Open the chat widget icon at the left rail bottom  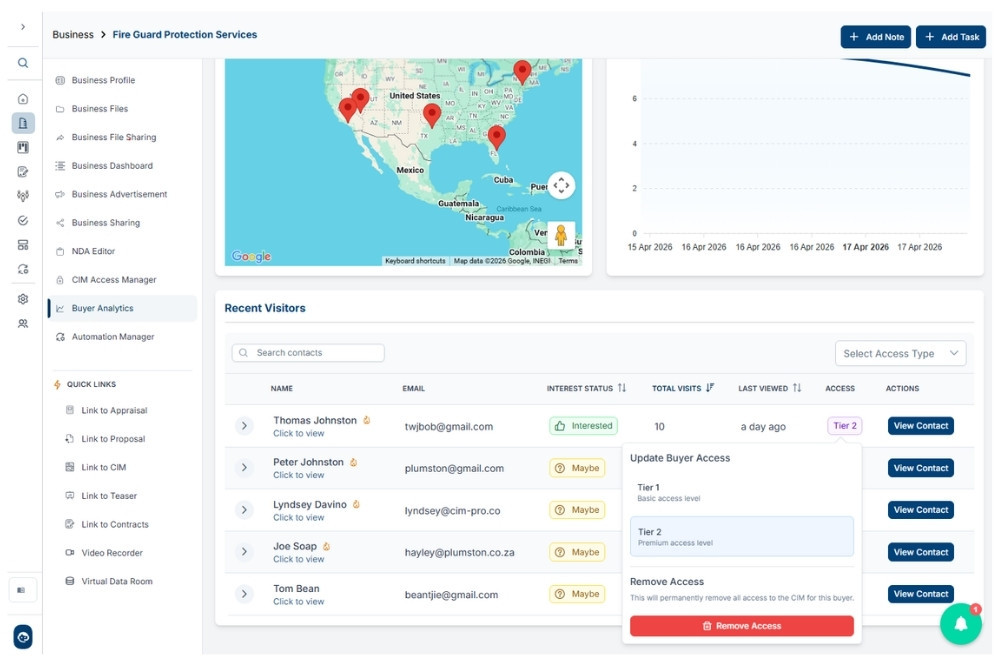tap(23, 637)
